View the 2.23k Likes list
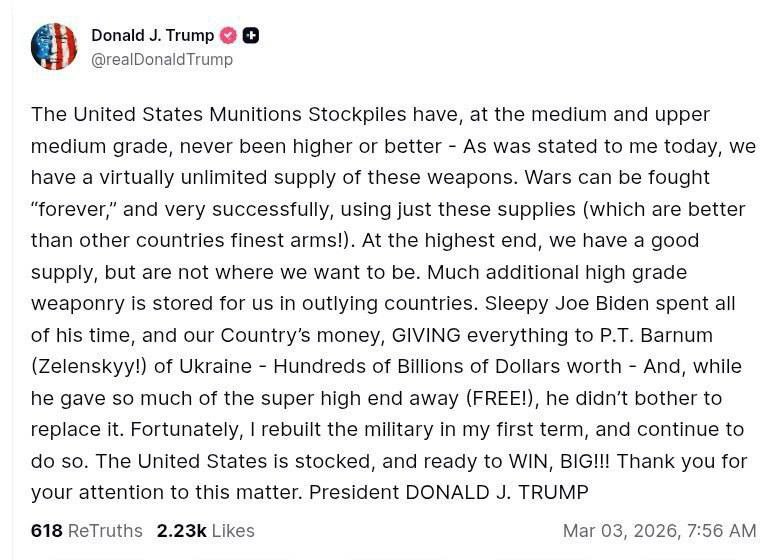Screen dimensions: 771x560 click(205, 530)
